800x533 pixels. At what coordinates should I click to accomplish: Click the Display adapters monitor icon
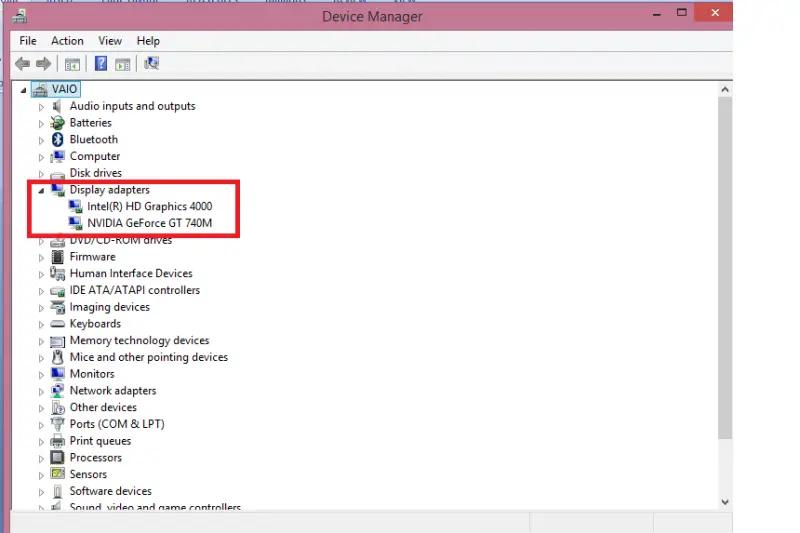58,190
